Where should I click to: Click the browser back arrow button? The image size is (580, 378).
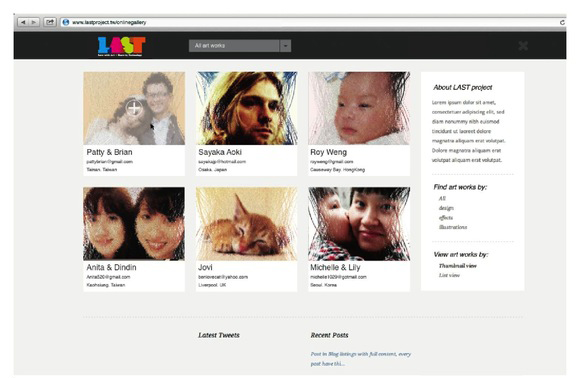(x=23, y=22)
